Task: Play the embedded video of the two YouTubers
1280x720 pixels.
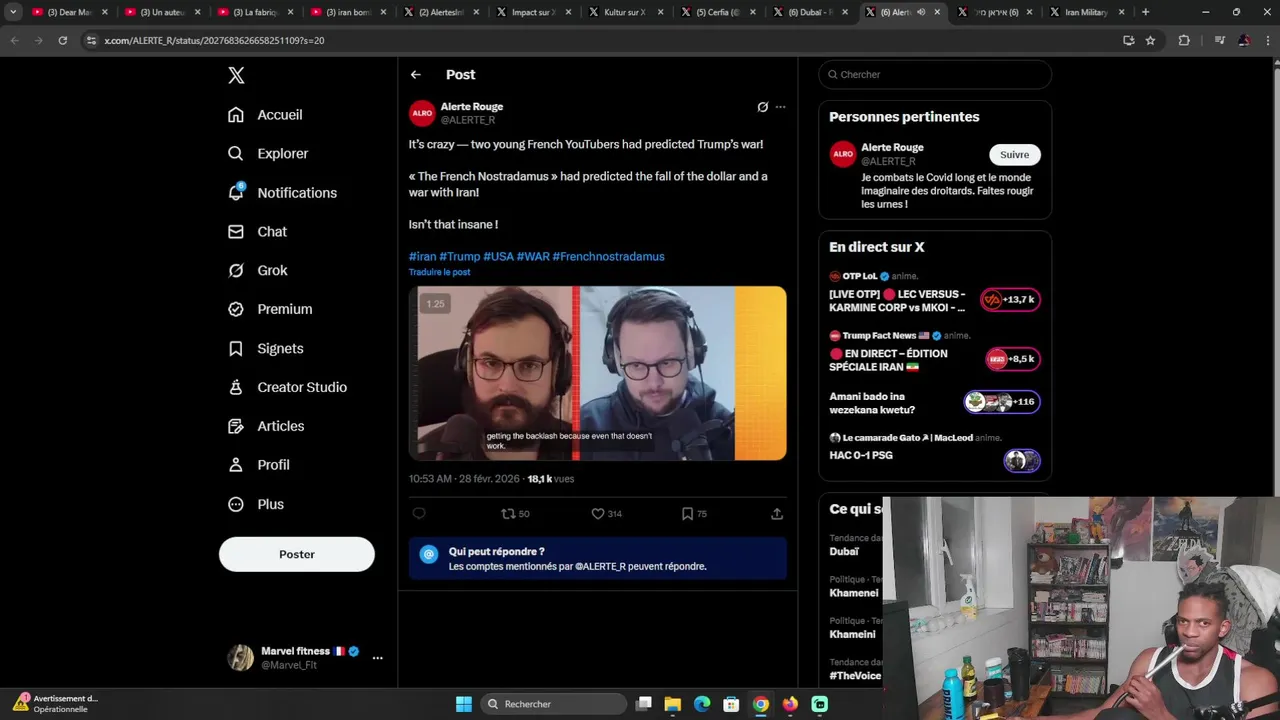Action: pyautogui.click(x=597, y=373)
